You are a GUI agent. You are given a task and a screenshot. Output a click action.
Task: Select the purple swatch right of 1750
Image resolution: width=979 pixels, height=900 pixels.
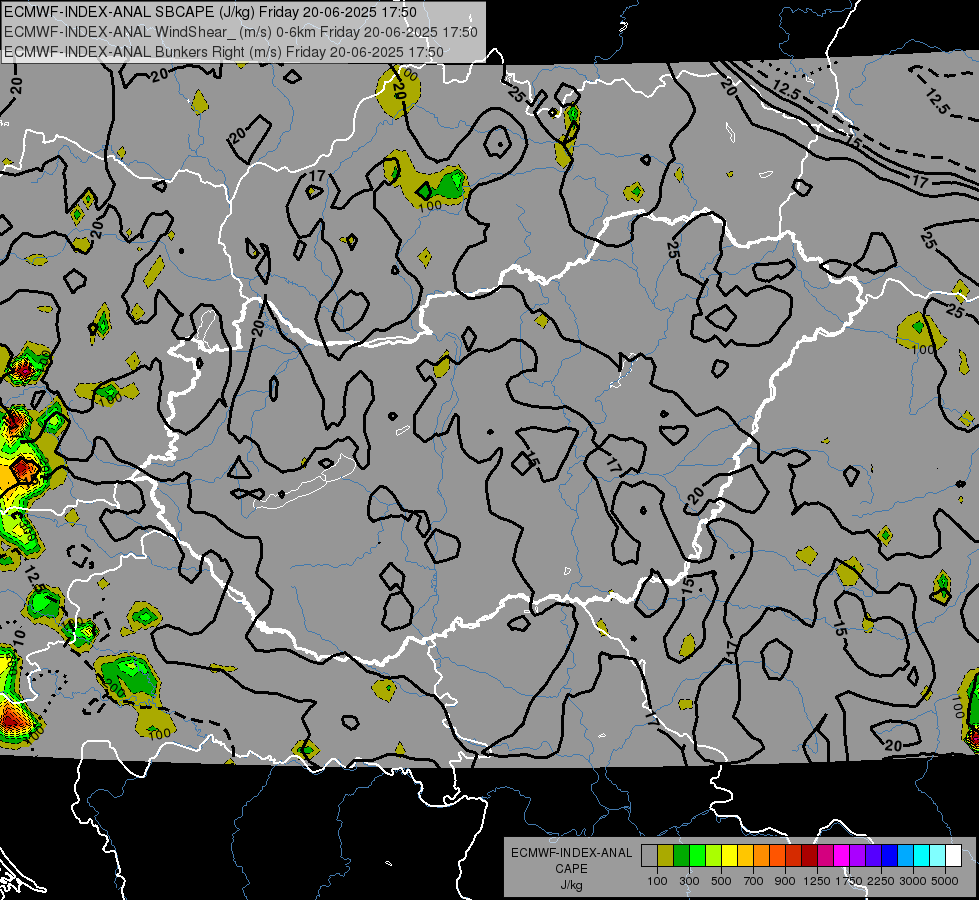pos(858,856)
